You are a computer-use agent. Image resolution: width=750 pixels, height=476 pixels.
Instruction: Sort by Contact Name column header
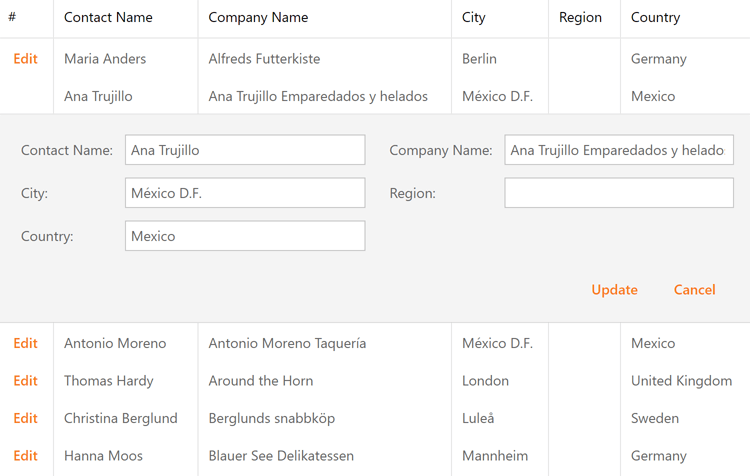click(x=108, y=17)
